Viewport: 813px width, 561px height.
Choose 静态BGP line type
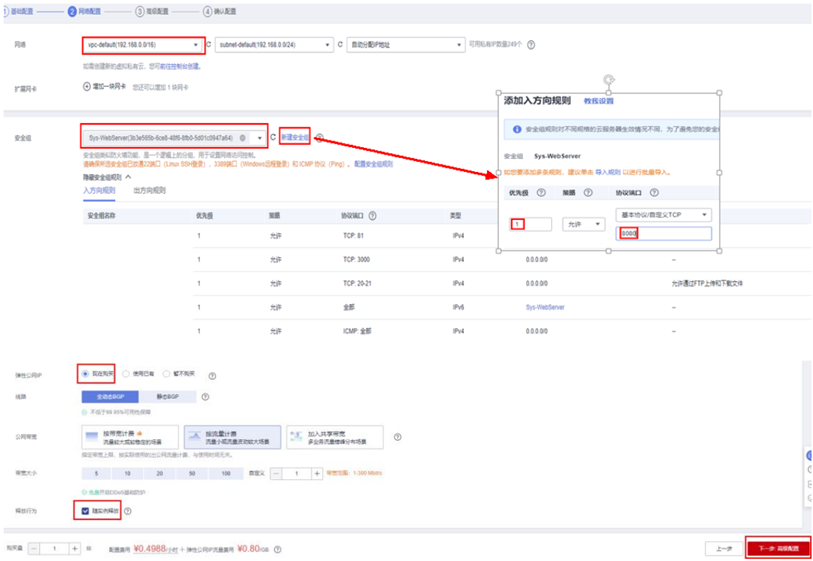coord(167,397)
